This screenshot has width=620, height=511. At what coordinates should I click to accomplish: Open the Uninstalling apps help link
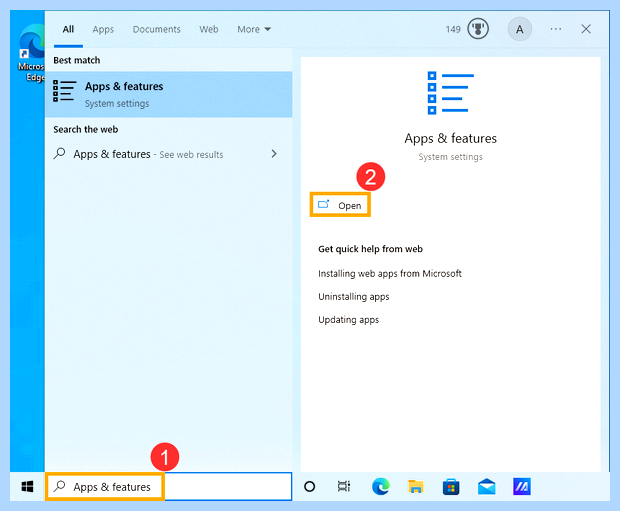click(x=353, y=297)
